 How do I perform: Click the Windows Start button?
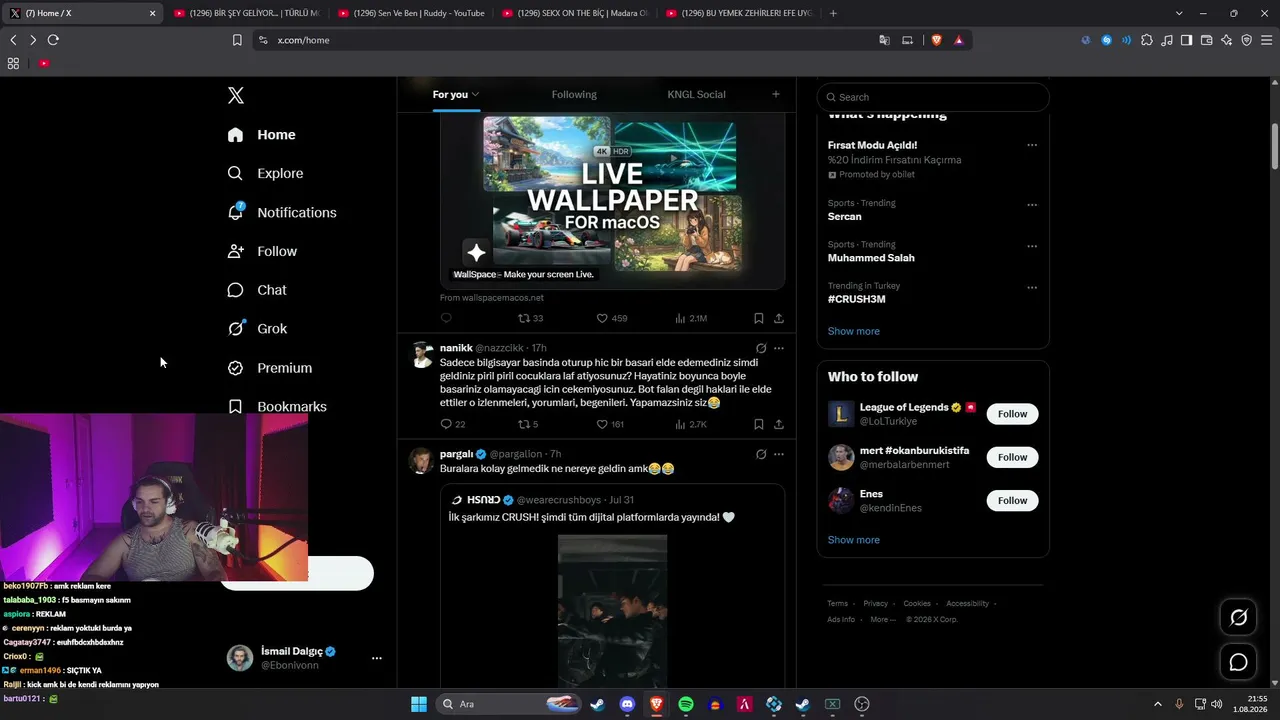[x=419, y=704]
